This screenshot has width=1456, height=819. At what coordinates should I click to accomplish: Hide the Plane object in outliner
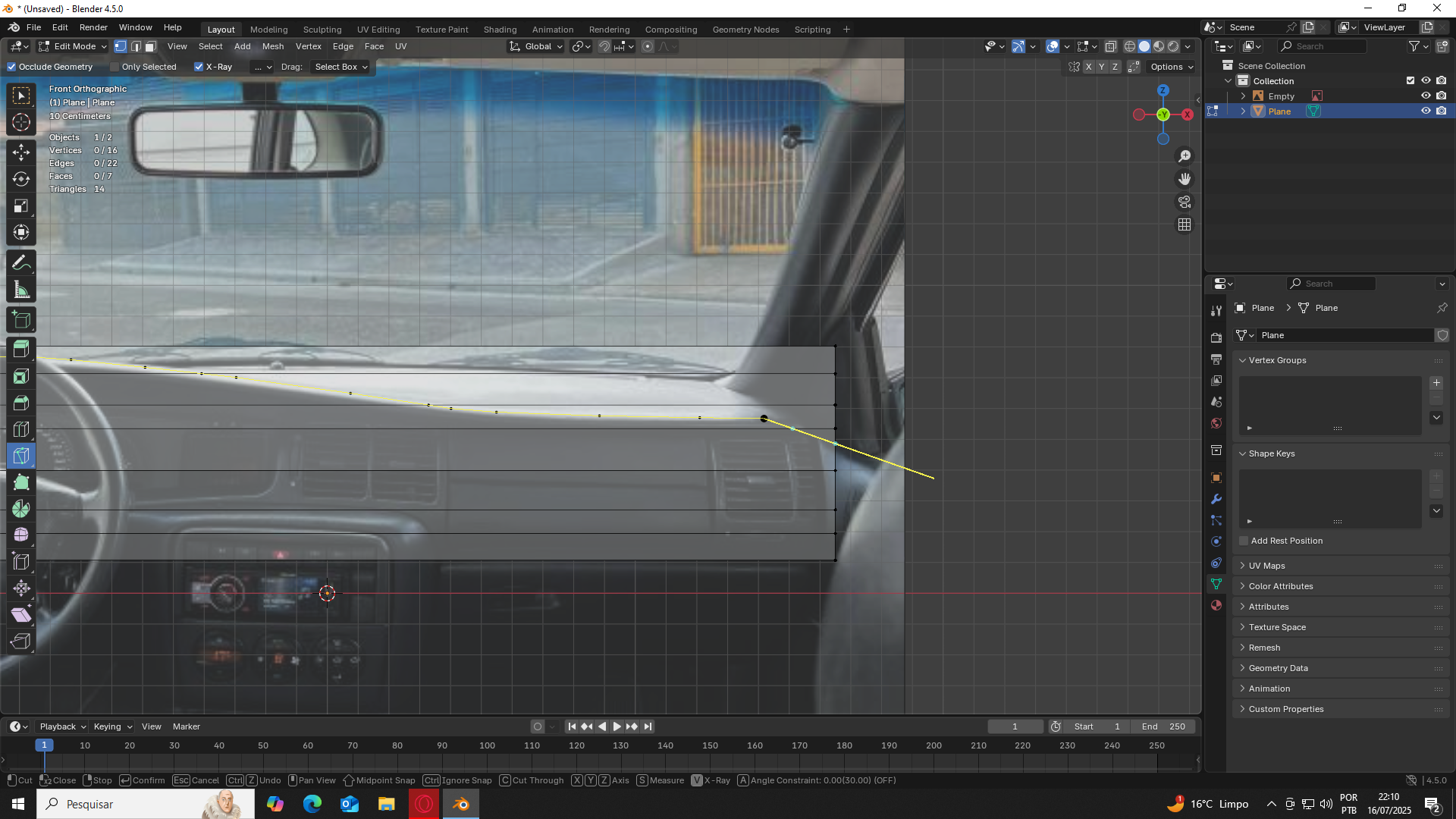(x=1426, y=111)
